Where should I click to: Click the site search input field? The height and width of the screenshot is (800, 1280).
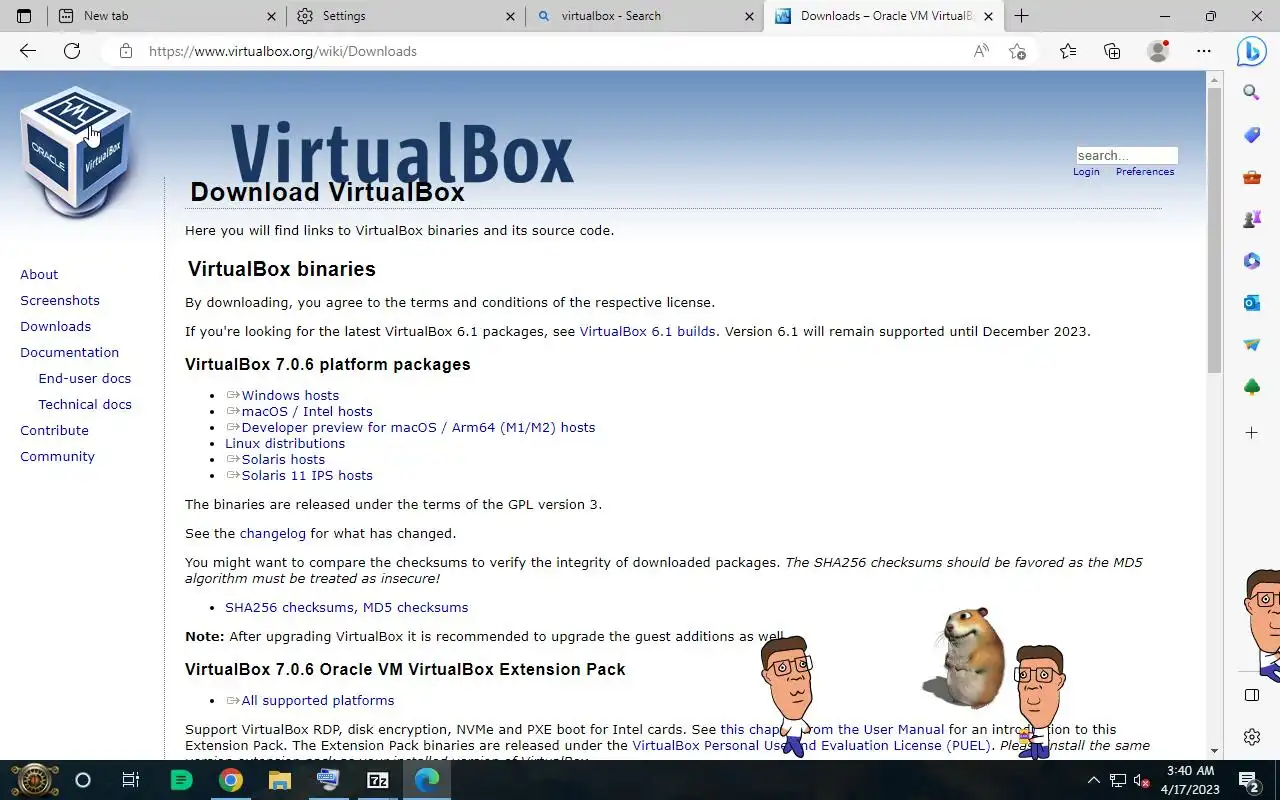(1127, 155)
